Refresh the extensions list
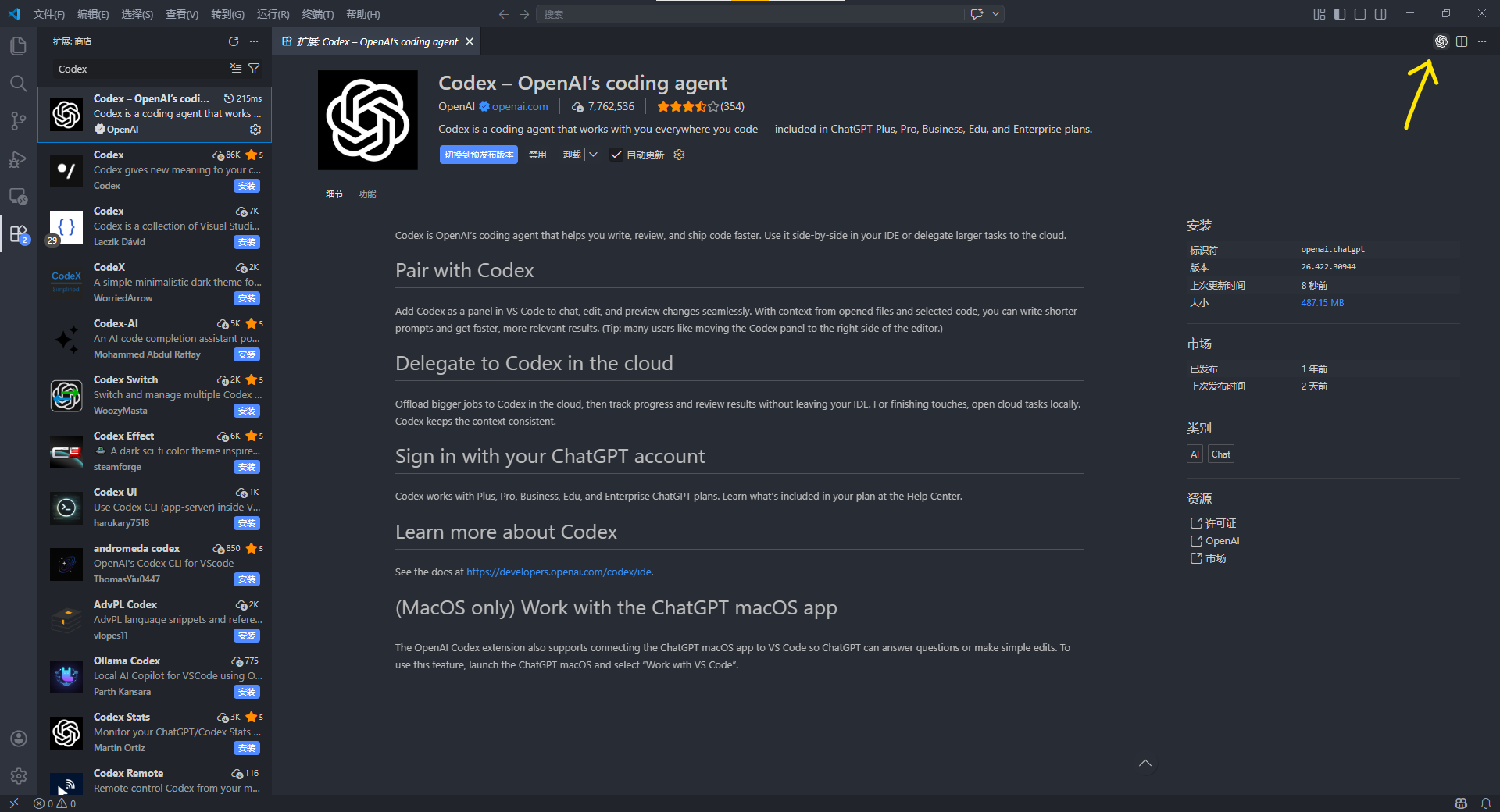1500x812 pixels. pyautogui.click(x=234, y=41)
